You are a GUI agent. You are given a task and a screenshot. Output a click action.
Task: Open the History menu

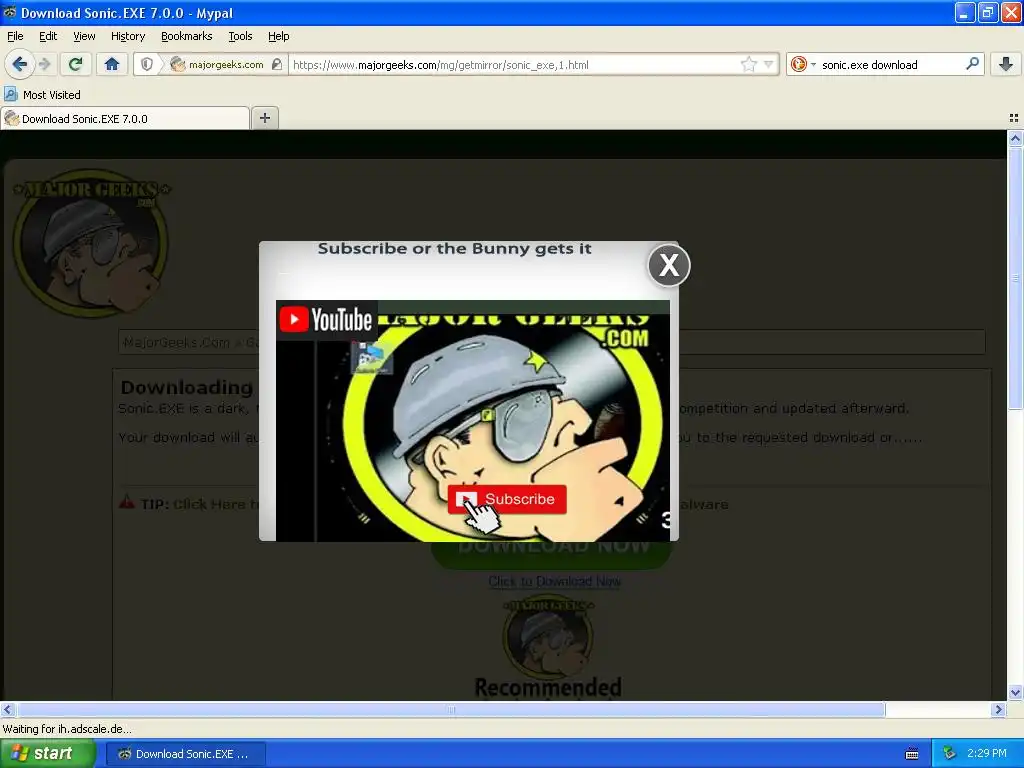coord(127,36)
